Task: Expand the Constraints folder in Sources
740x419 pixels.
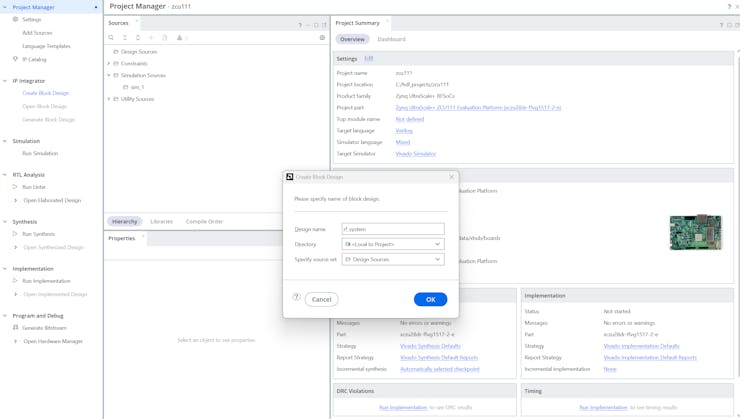Action: 109,63
